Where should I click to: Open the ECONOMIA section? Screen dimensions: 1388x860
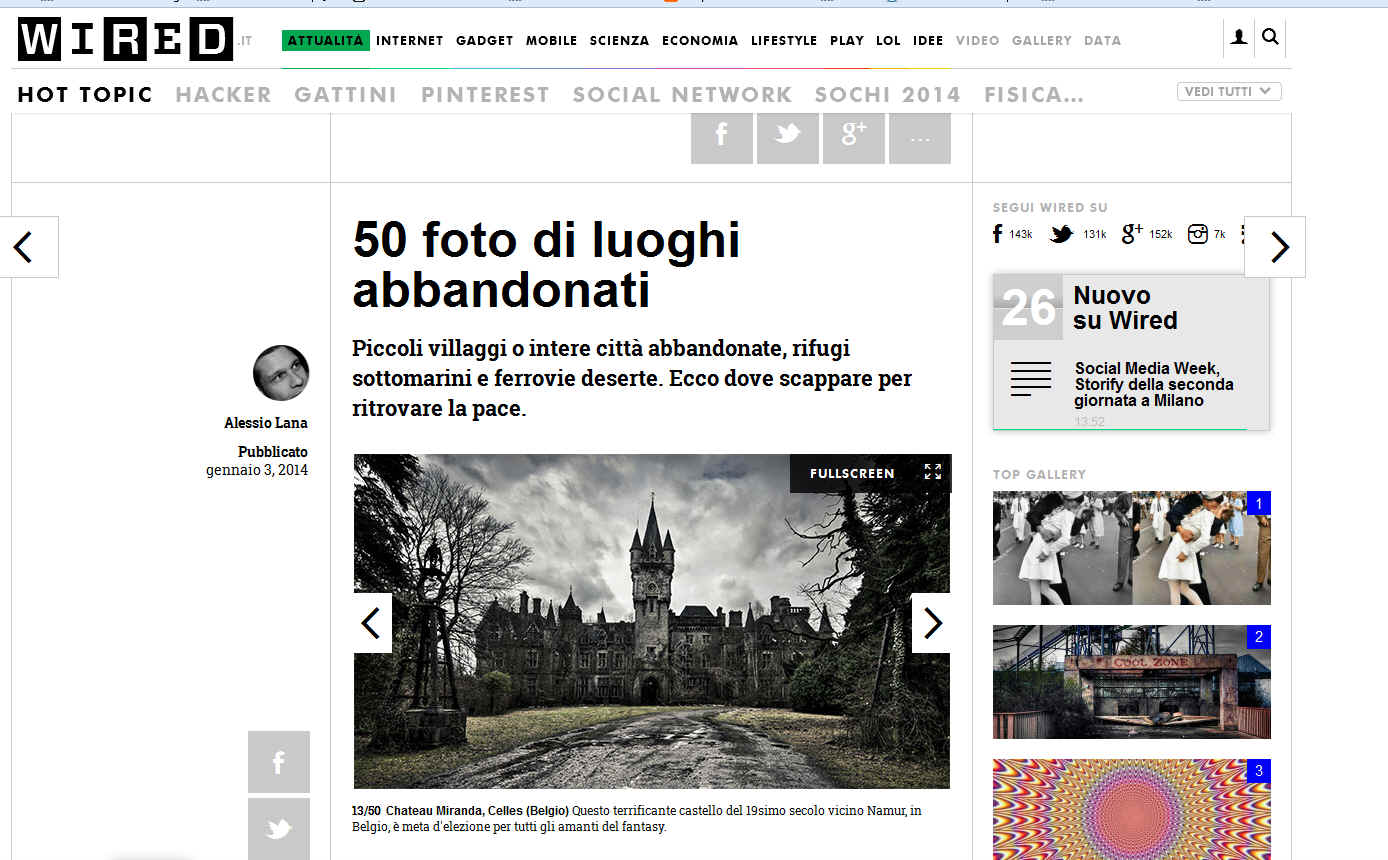coord(700,40)
